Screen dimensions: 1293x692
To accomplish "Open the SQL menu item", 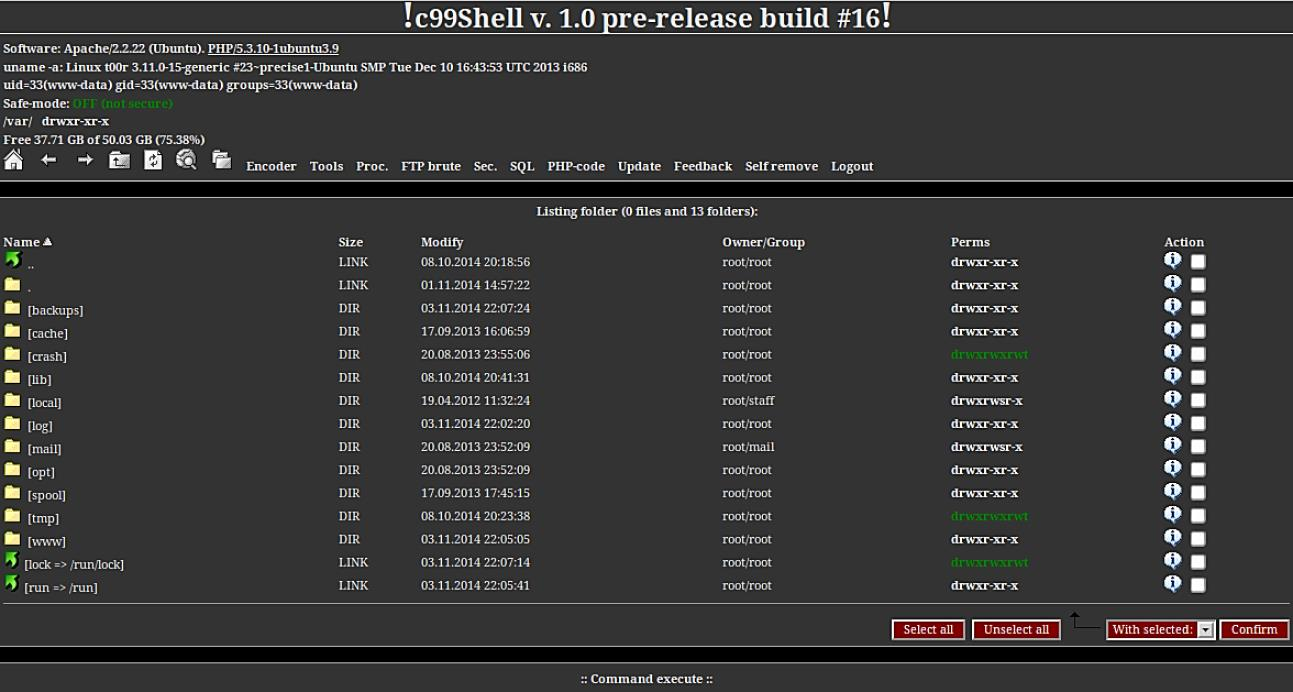I will pos(522,166).
